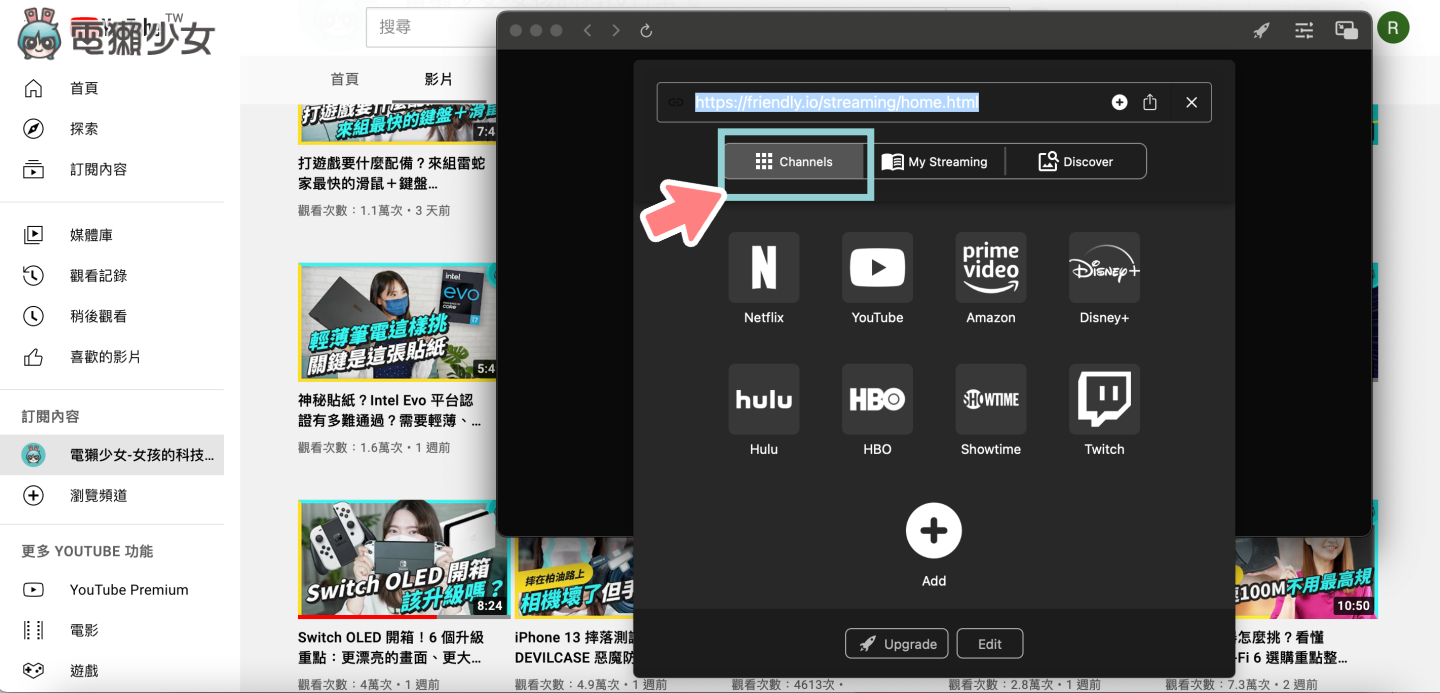The image size is (1440, 693).
Task: Switch to the Discover tab
Action: coord(1076,161)
